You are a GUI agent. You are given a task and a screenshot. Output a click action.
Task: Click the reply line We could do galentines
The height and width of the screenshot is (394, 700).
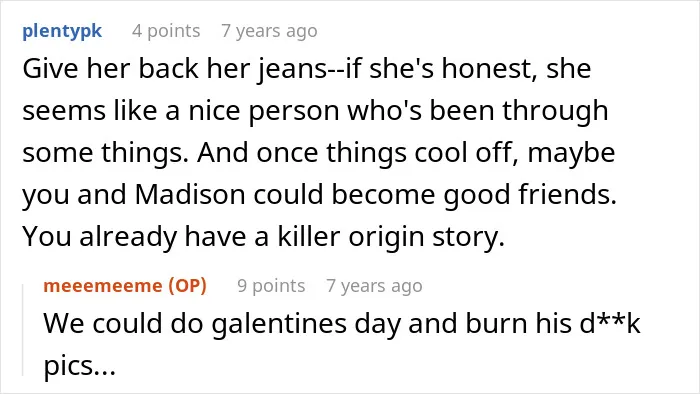(x=342, y=324)
